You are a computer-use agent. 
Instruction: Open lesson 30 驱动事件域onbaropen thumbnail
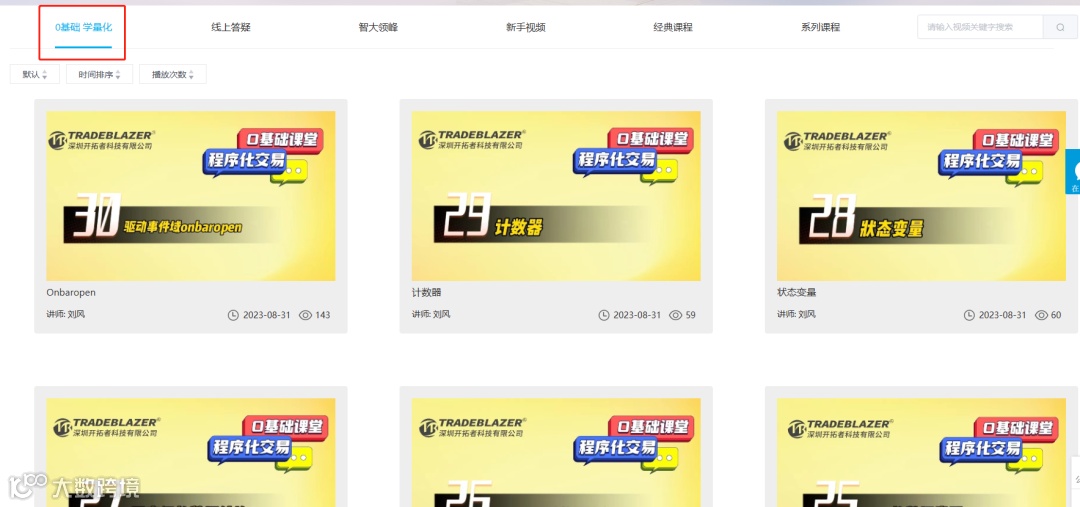tap(191, 196)
